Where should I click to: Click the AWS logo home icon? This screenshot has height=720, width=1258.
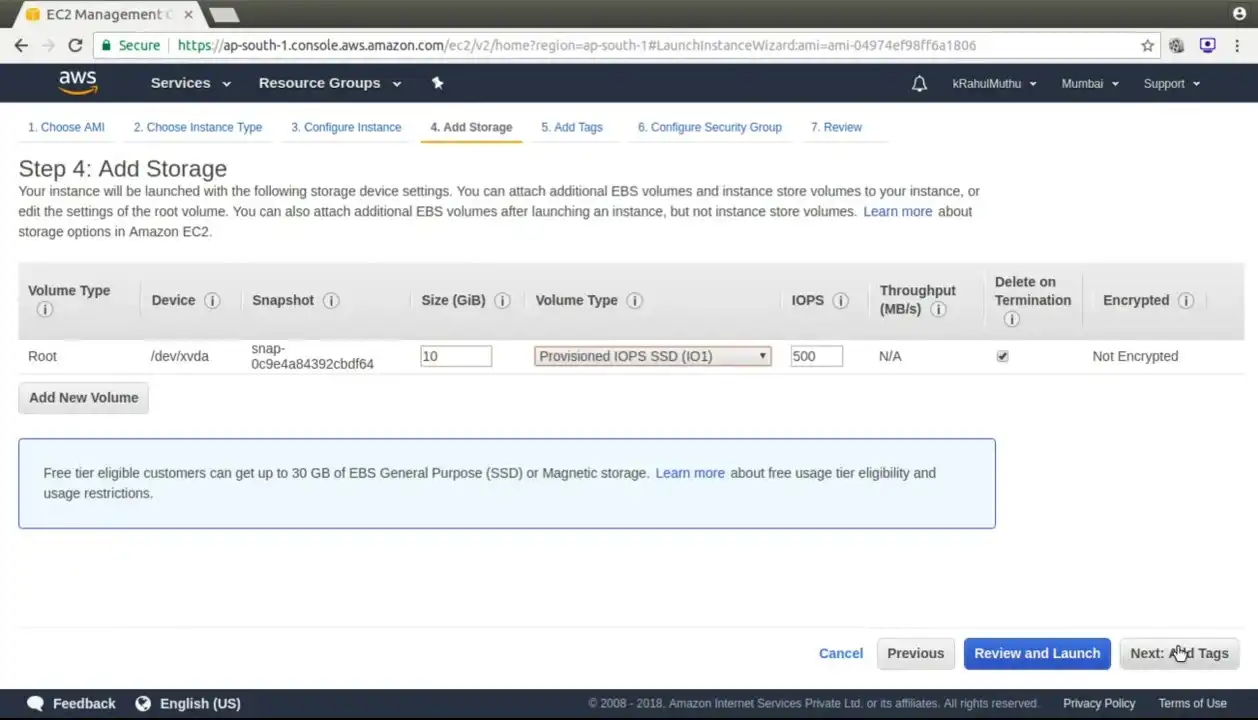(x=78, y=83)
